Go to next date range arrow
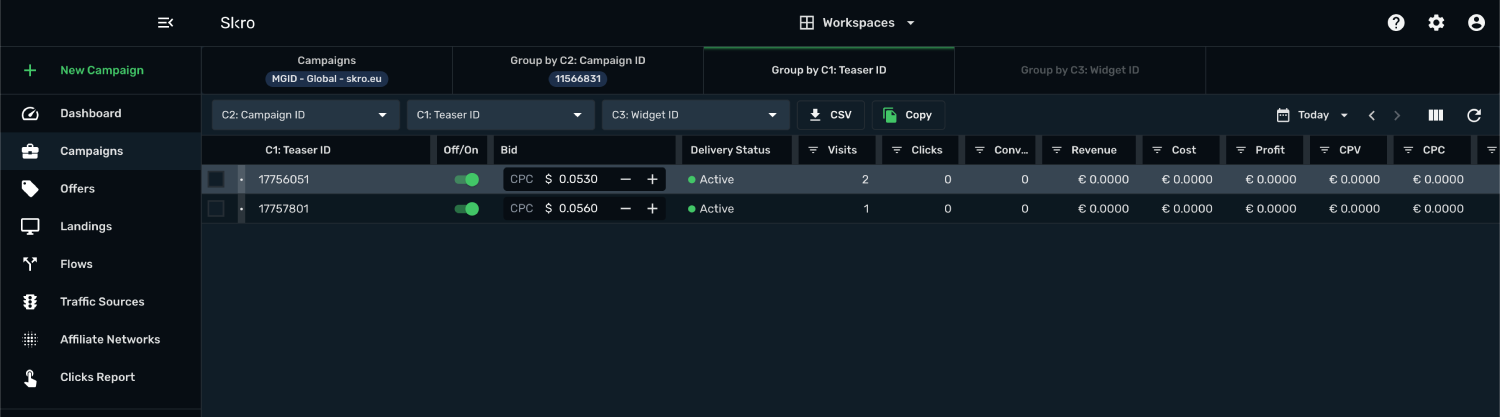This screenshot has width=1500, height=417. [x=1397, y=115]
